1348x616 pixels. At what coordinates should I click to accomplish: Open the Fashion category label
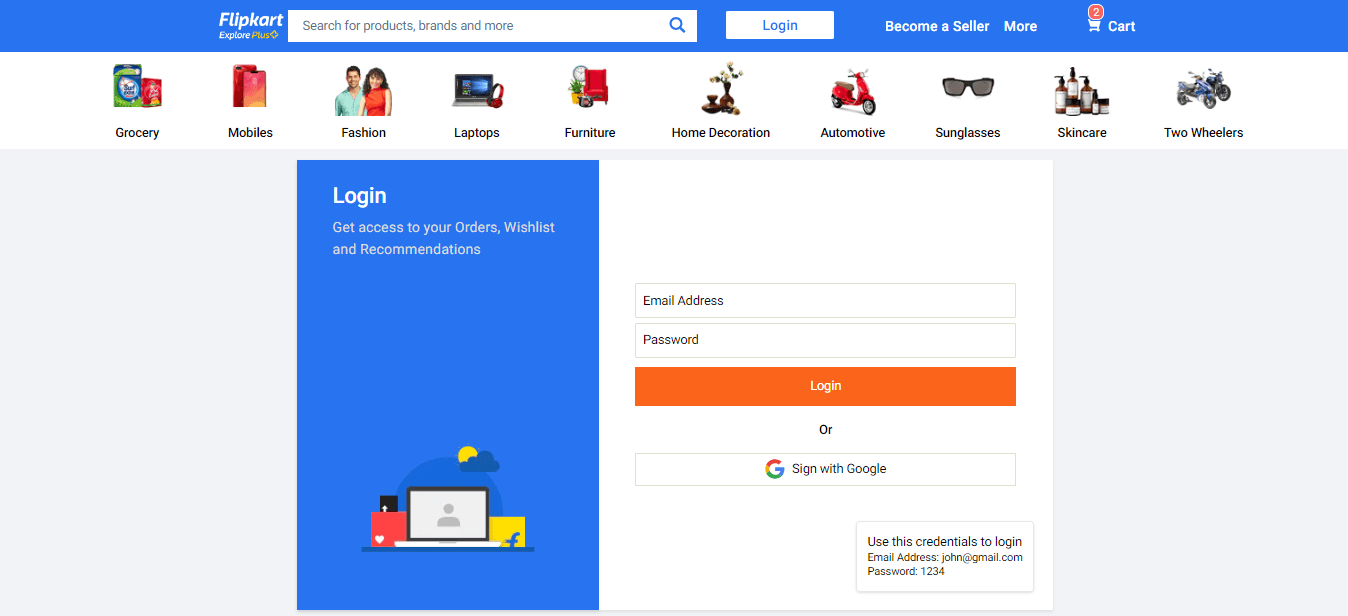click(363, 132)
